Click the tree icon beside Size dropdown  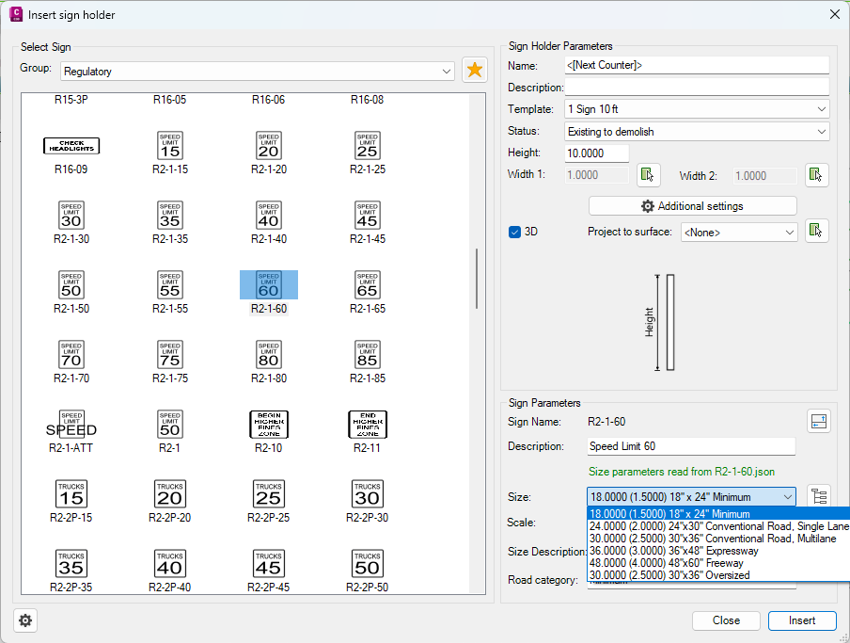pos(818,496)
